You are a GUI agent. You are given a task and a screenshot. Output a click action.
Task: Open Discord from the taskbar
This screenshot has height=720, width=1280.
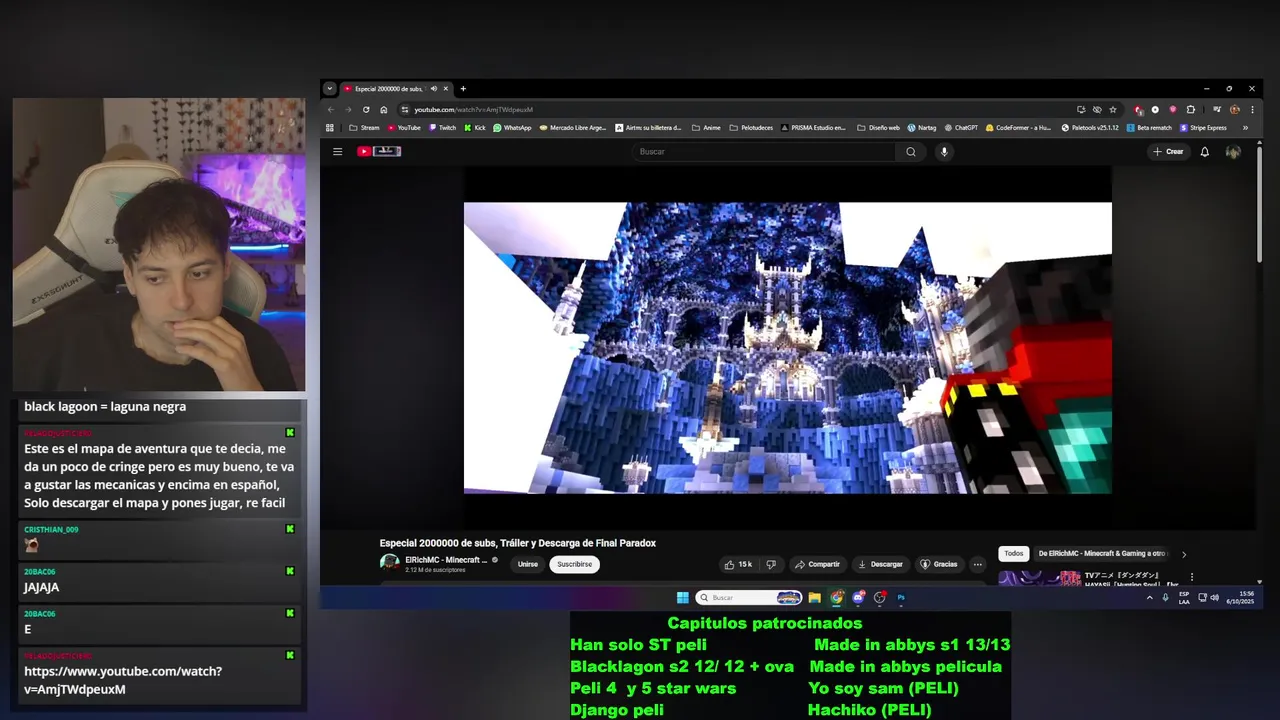coord(858,598)
